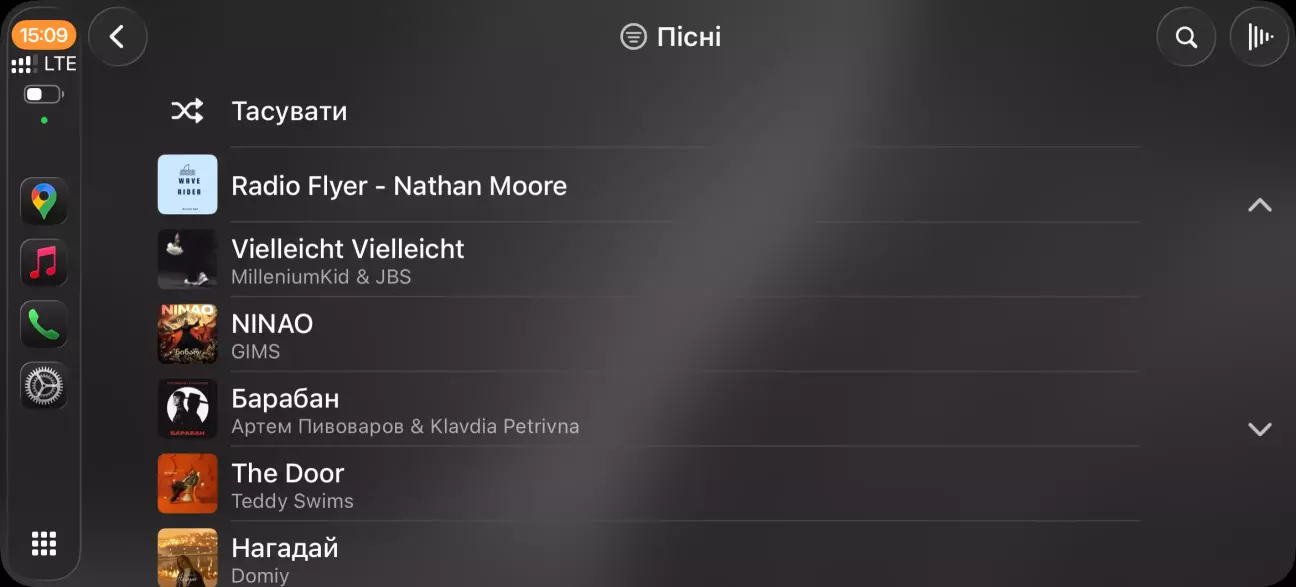
Task: Select Нагадай by Domiy
Action: tap(650, 556)
